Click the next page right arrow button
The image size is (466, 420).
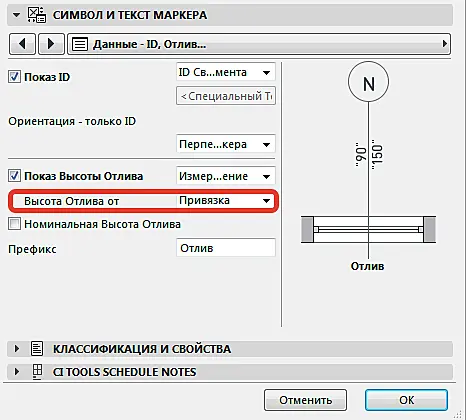pos(51,44)
